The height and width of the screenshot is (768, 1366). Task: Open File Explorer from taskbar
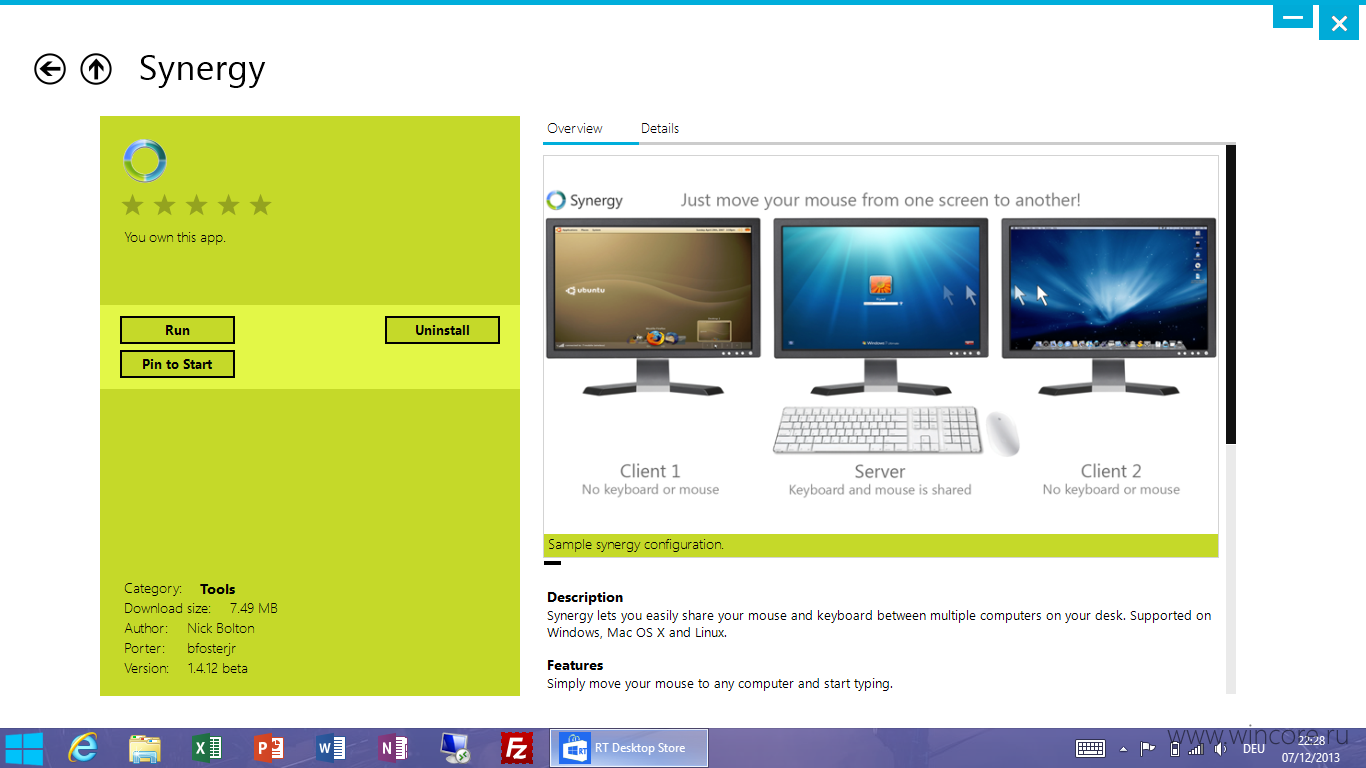pos(145,748)
